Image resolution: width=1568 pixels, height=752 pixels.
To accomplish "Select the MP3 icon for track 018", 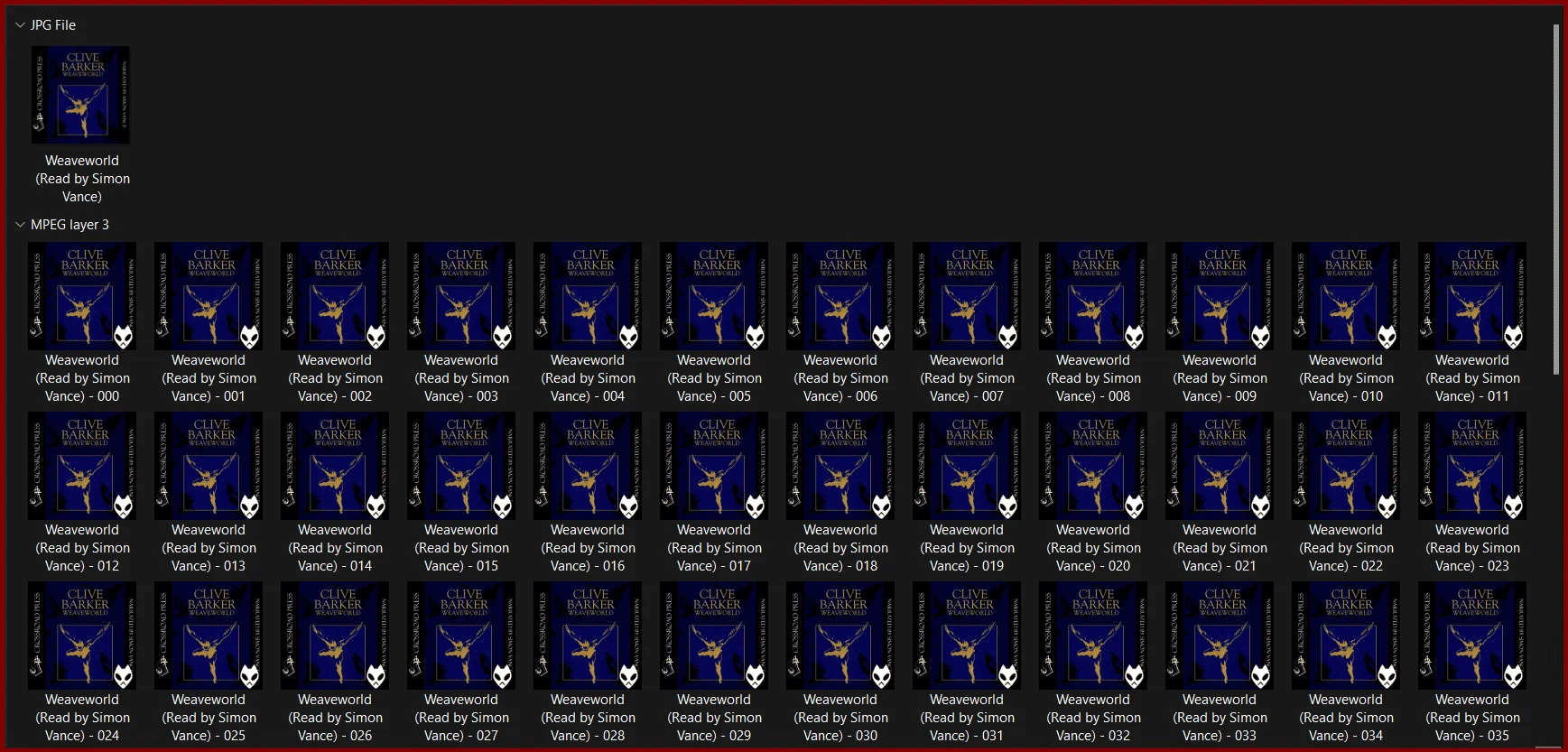I will click(x=840, y=466).
